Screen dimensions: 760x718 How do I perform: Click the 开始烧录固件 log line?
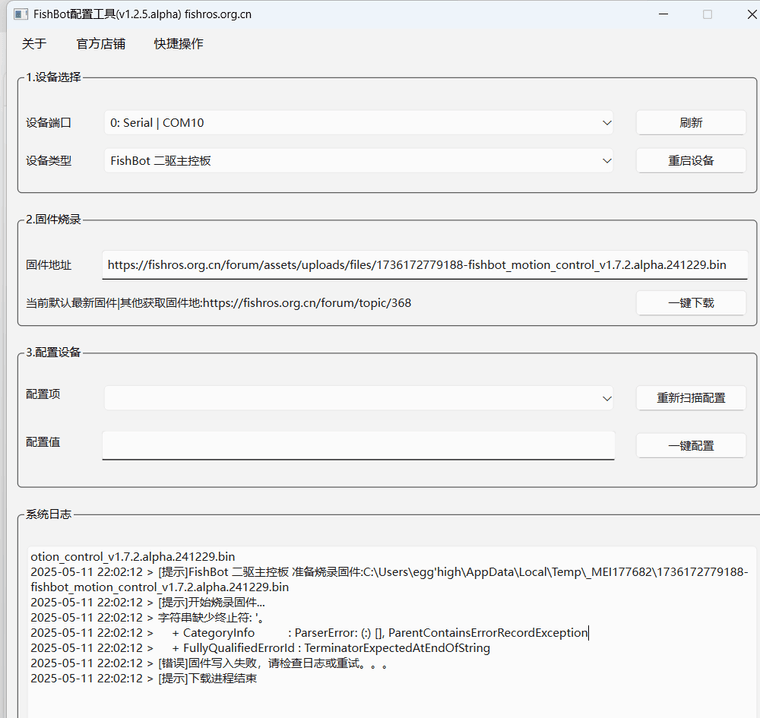tap(148, 602)
